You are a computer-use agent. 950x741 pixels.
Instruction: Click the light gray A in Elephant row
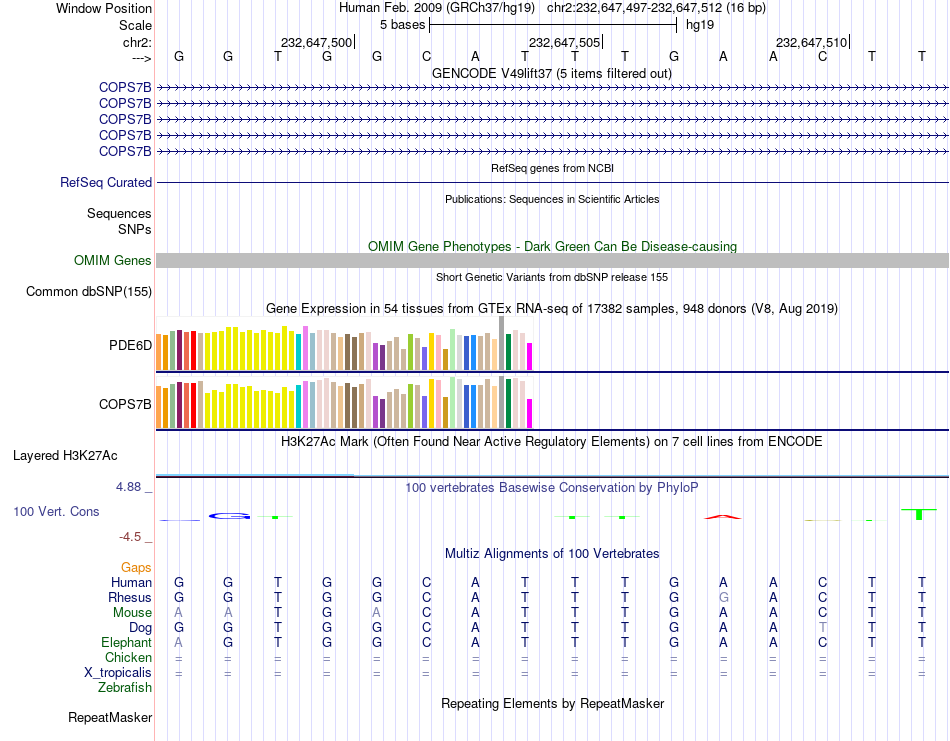pyautogui.click(x=178, y=642)
